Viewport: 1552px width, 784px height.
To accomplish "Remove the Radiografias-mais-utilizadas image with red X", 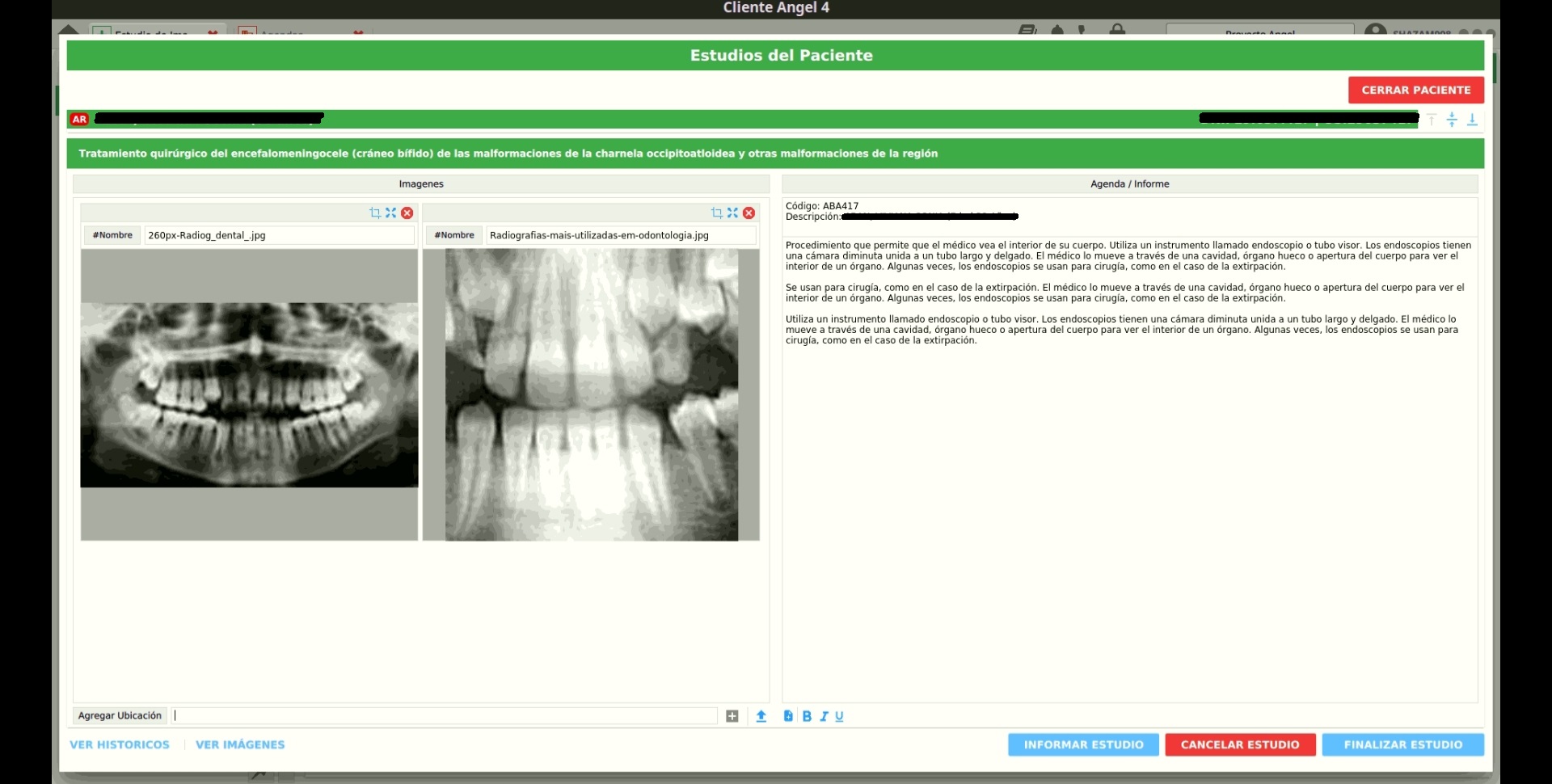I will (749, 213).
